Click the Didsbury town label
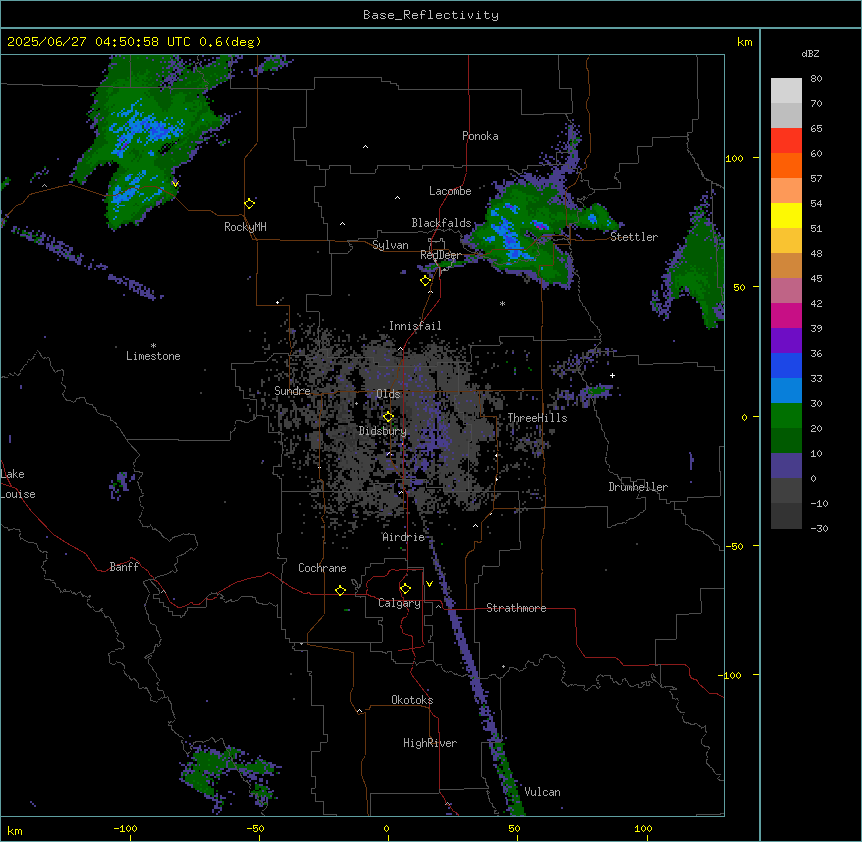The width and height of the screenshot is (862, 842). click(383, 431)
